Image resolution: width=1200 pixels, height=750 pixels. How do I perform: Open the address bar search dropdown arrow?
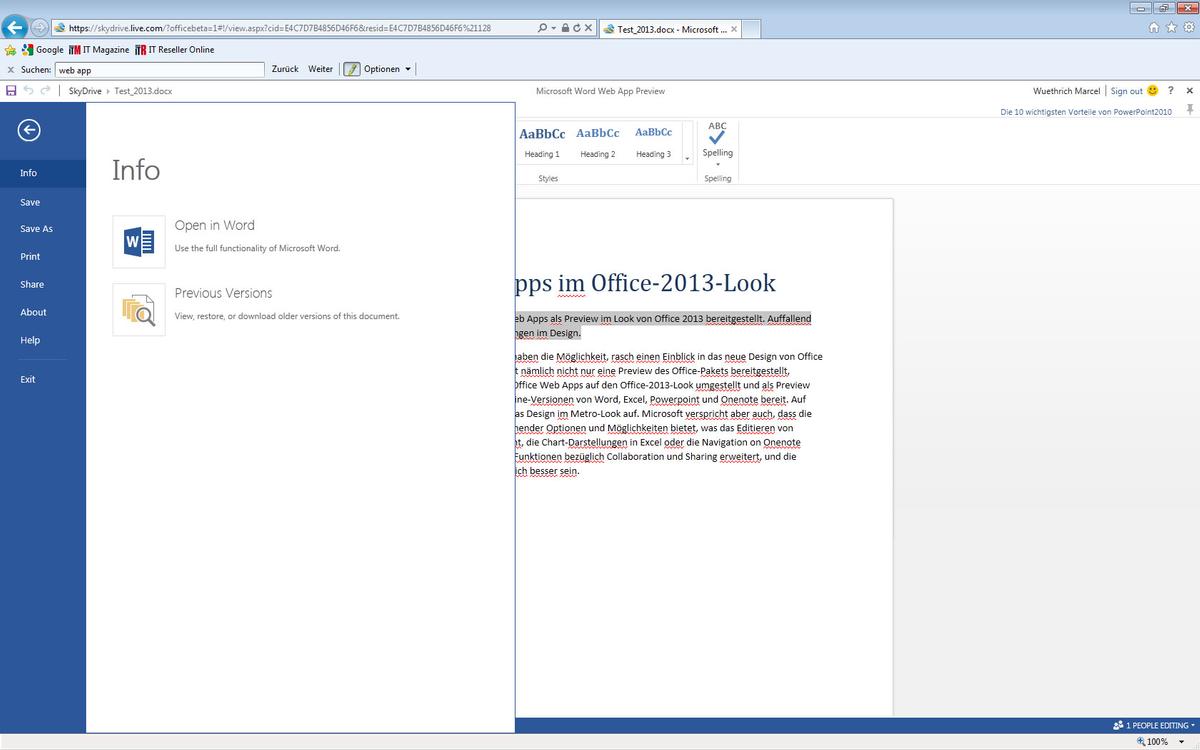(554, 28)
